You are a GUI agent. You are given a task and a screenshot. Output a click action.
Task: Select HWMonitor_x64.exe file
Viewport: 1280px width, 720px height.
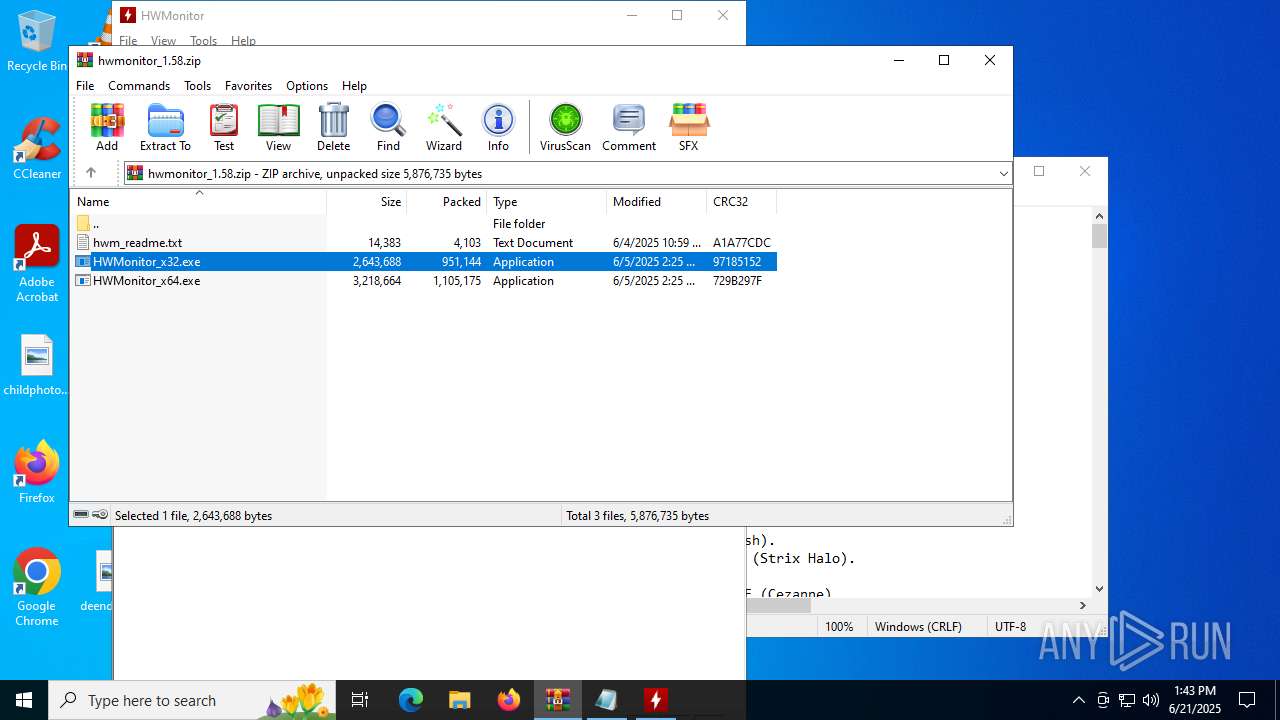click(x=424, y=281)
